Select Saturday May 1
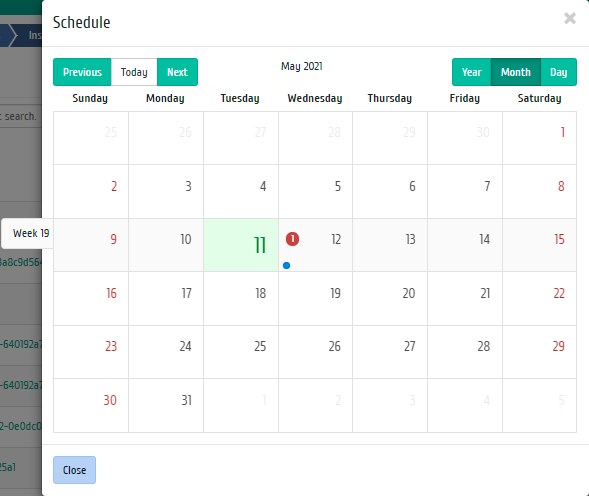589x496 pixels. [539, 138]
